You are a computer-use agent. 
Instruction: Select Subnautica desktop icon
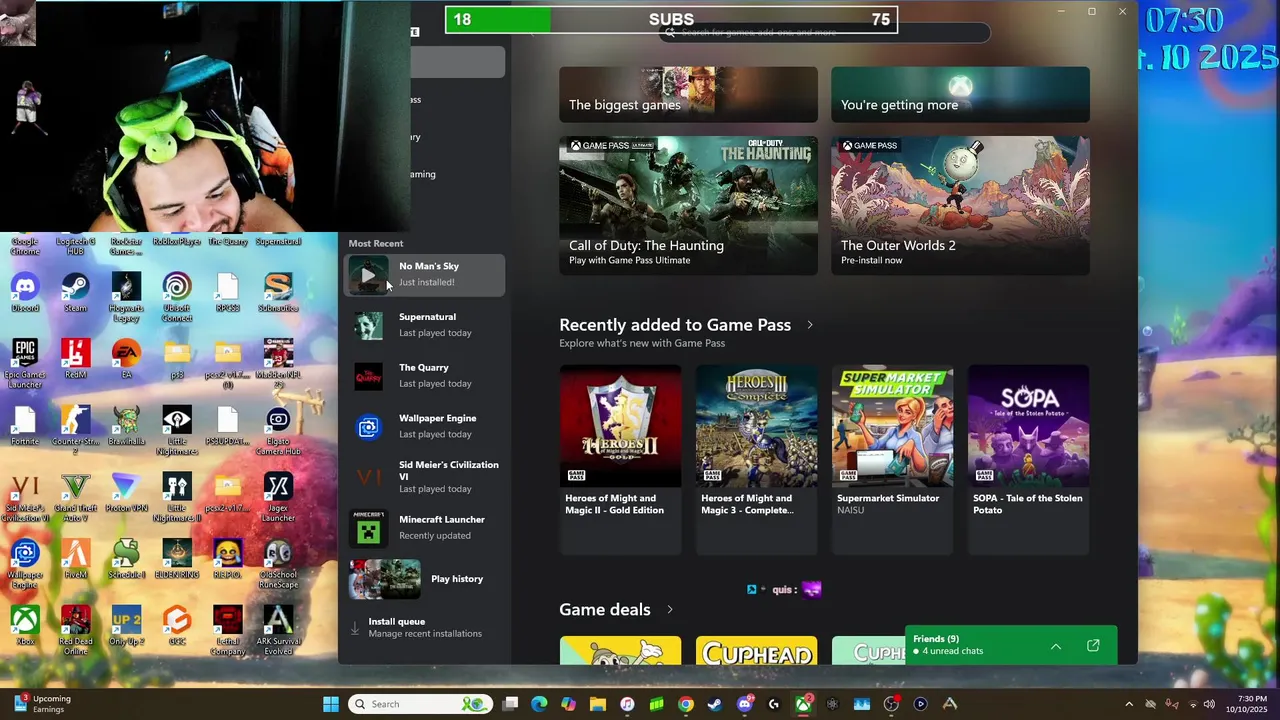(278, 293)
